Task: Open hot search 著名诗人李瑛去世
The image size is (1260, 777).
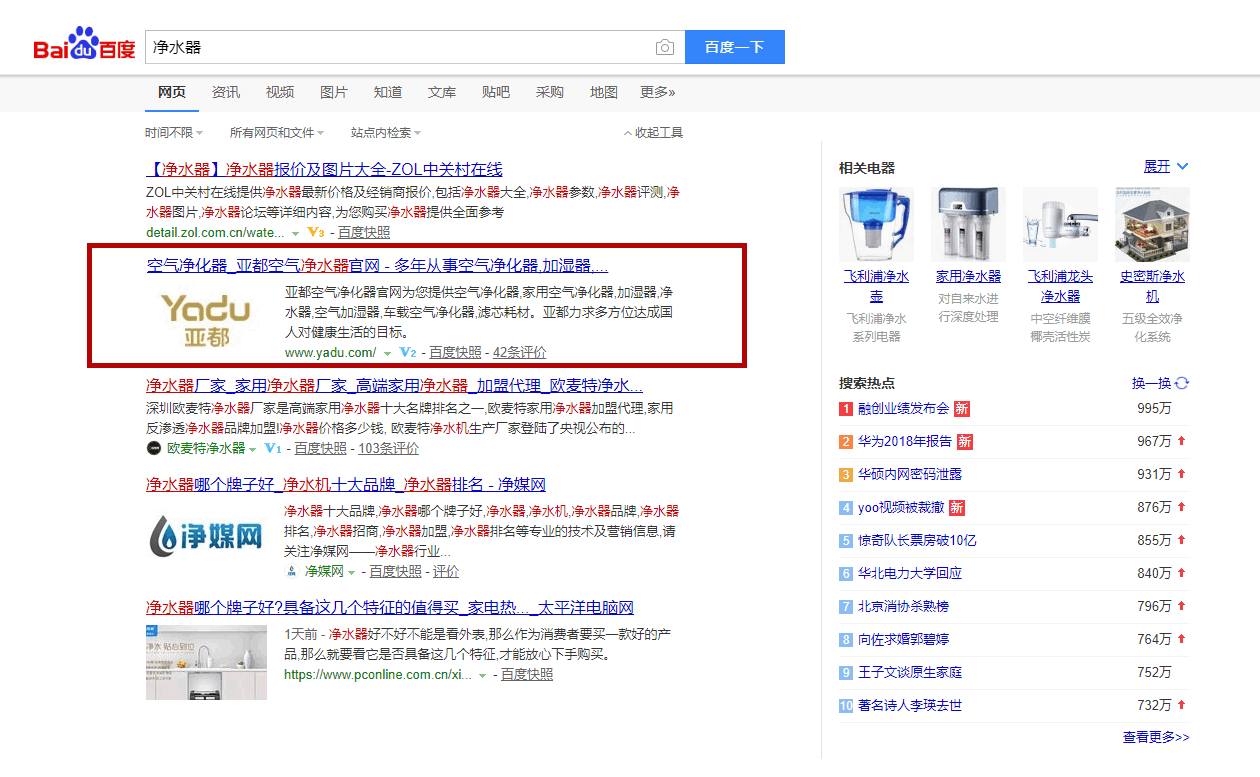Action: [910, 705]
